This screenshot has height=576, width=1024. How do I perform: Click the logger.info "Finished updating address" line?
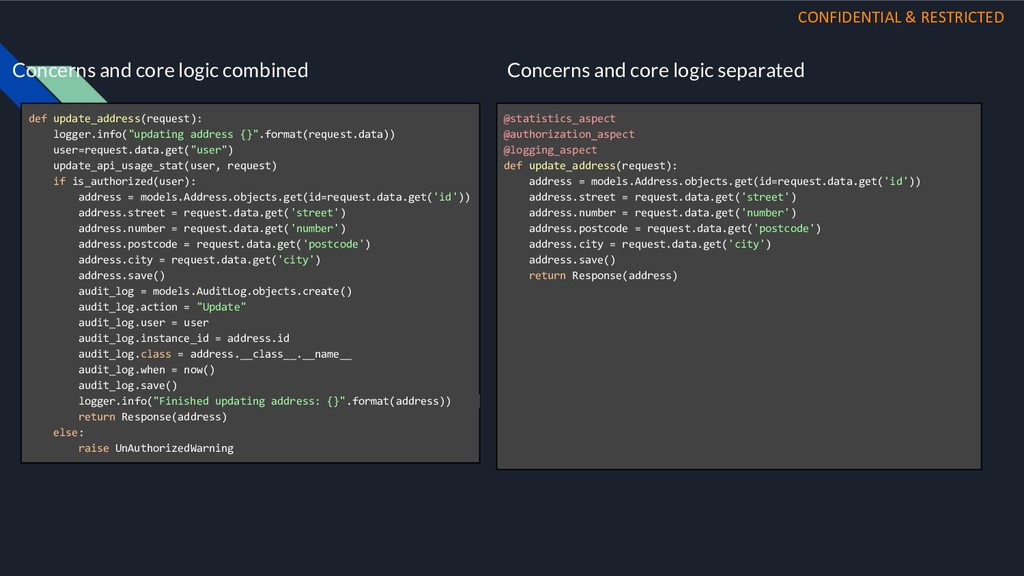click(x=264, y=401)
